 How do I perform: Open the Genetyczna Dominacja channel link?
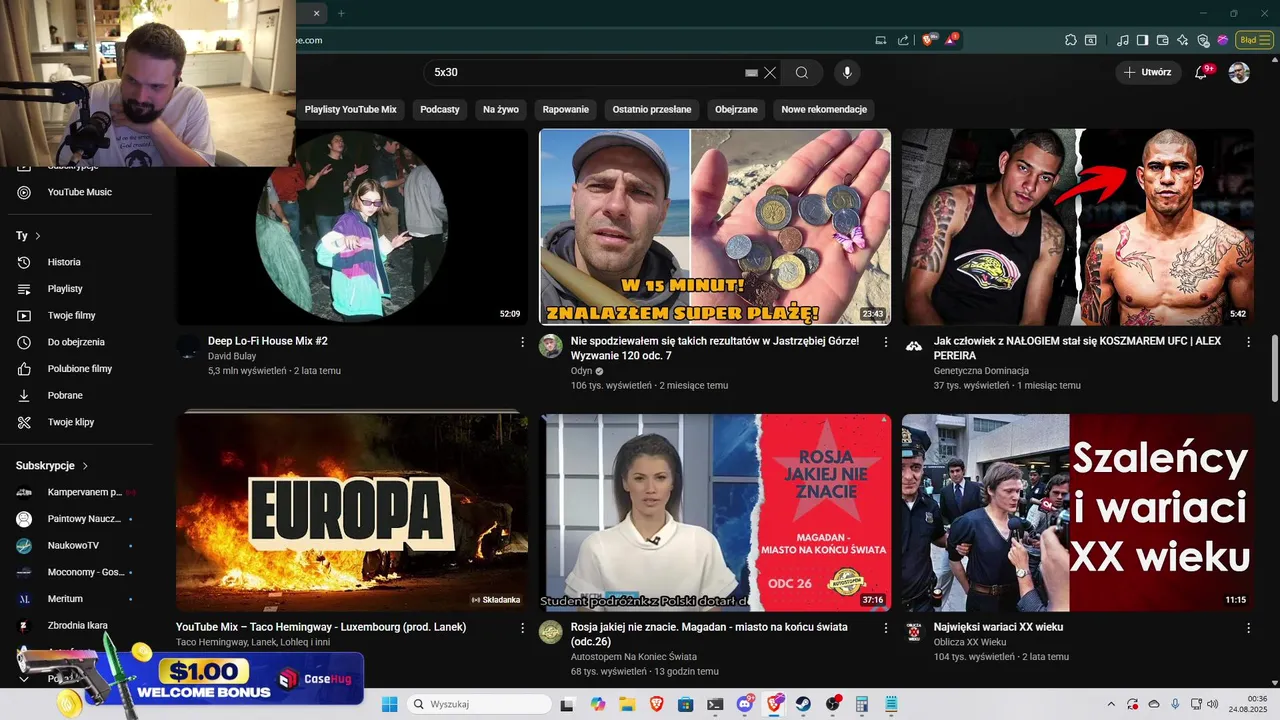click(x=981, y=371)
